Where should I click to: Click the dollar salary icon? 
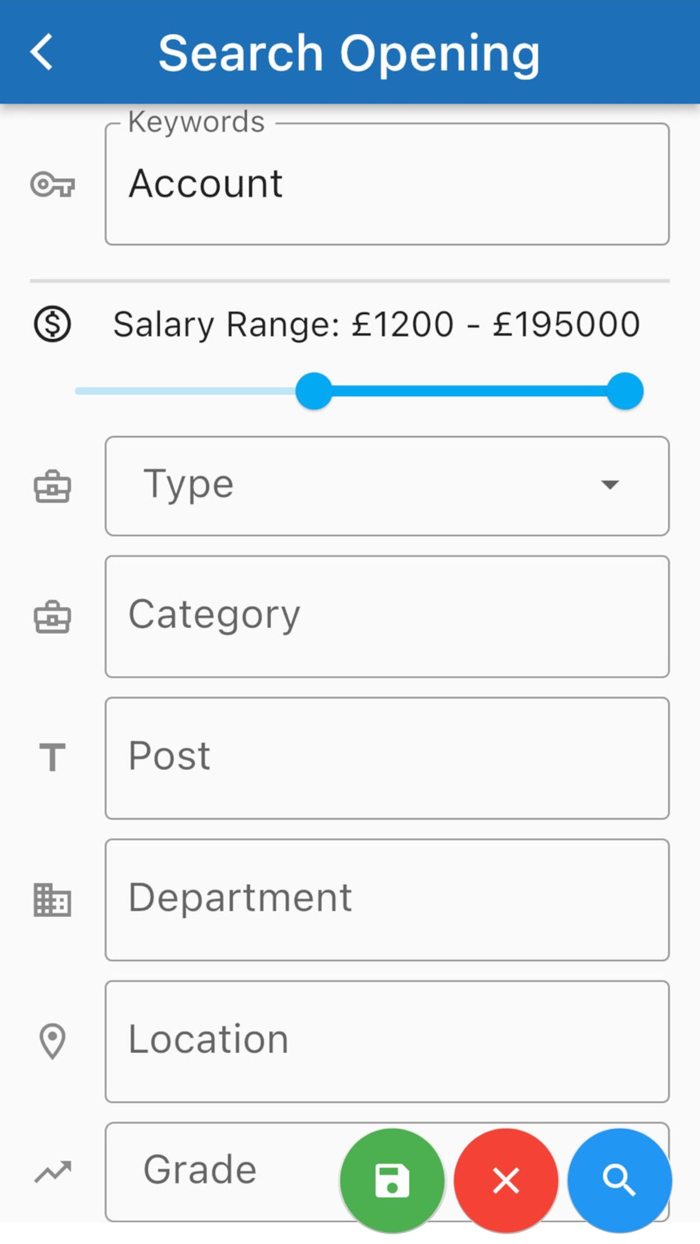coord(51,324)
